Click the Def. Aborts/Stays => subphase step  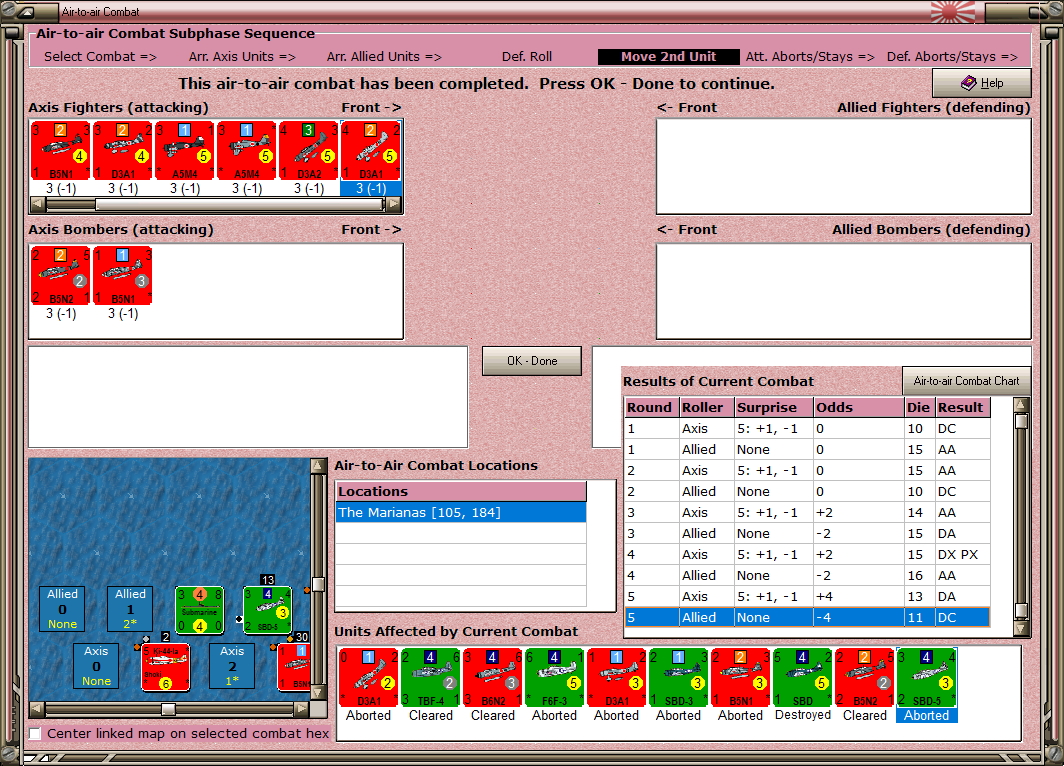[952, 57]
